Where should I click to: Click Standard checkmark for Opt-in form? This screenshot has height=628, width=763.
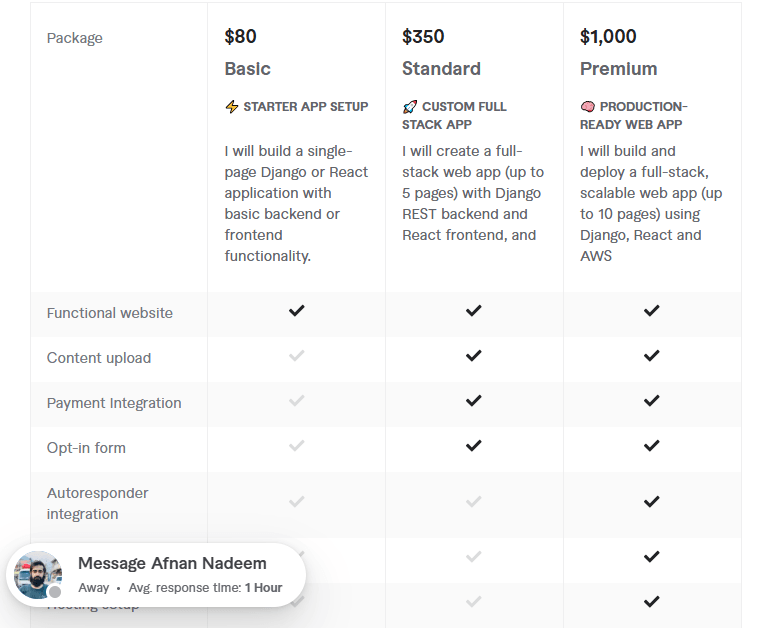tap(474, 446)
